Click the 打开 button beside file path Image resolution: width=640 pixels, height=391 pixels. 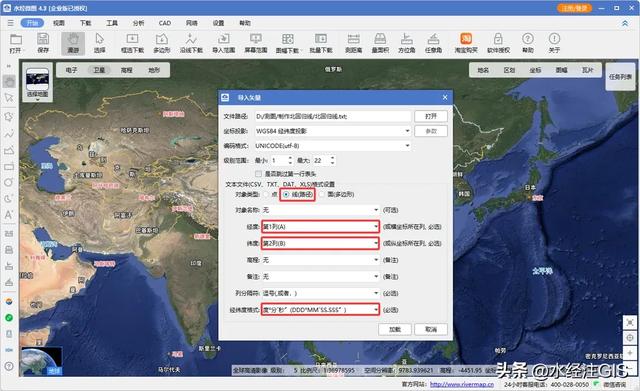click(x=431, y=116)
